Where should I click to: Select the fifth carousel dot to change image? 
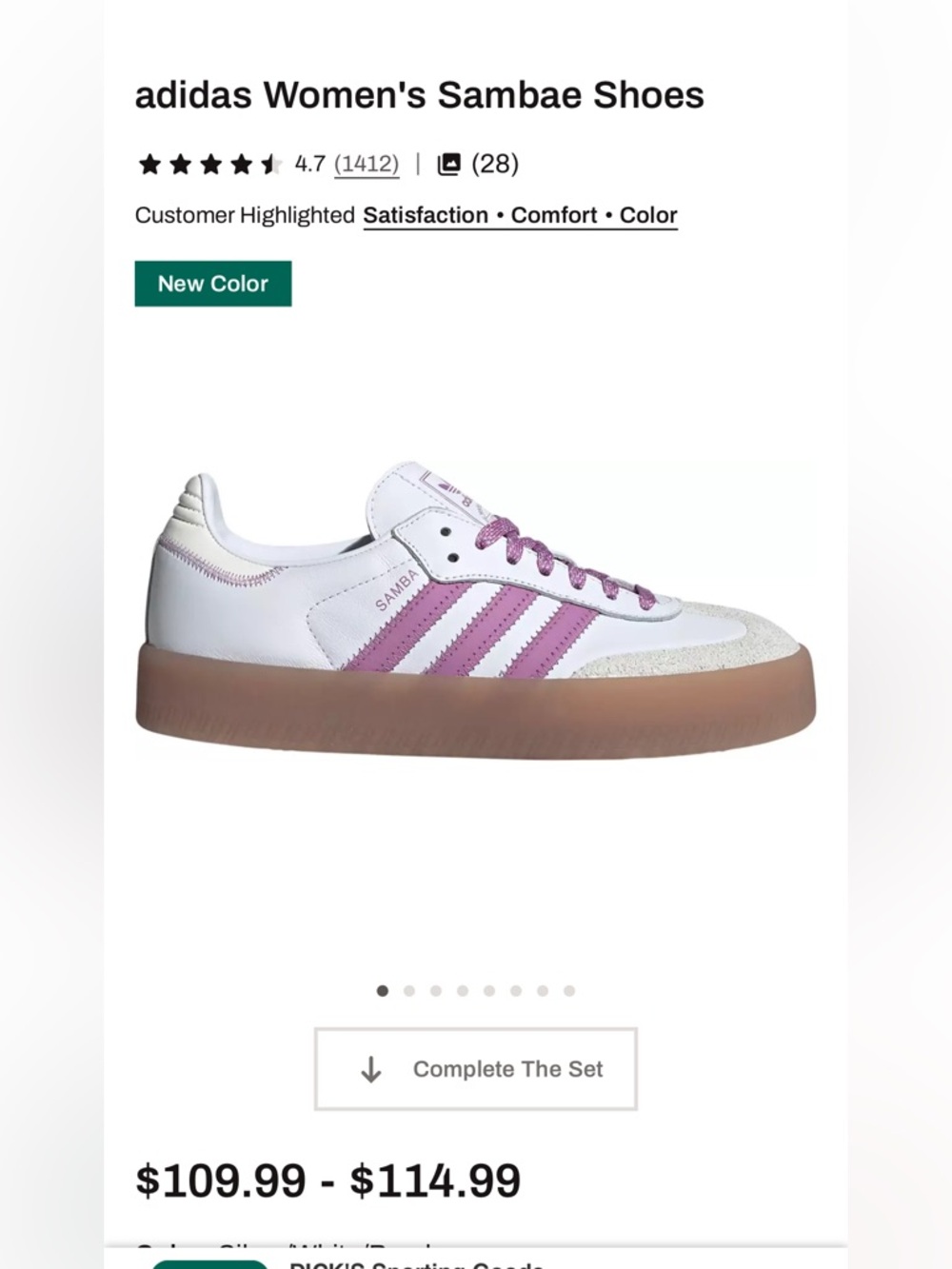(x=488, y=990)
